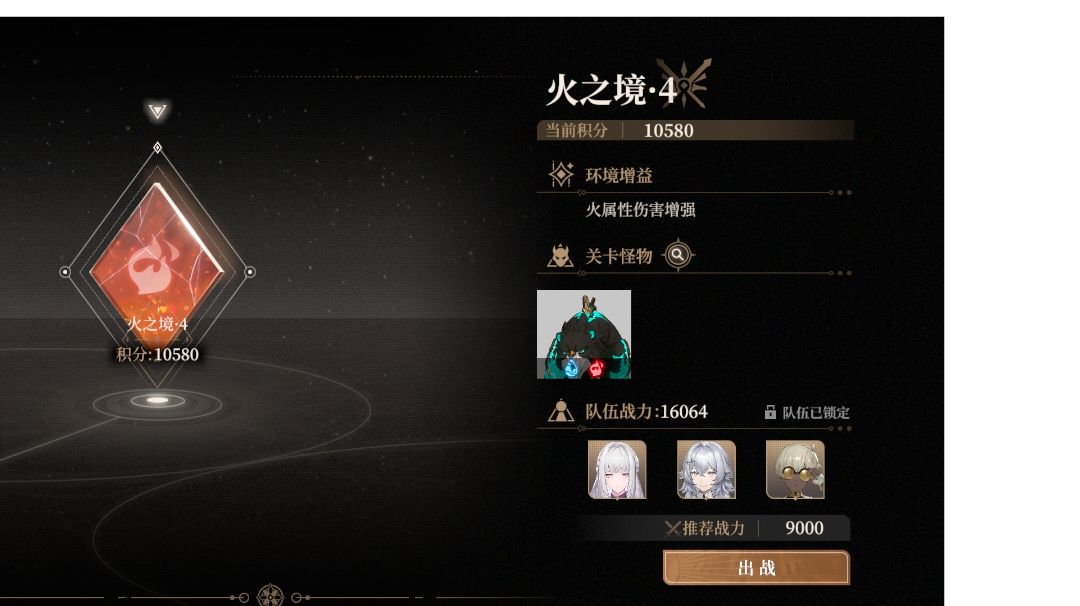Viewport: 1080px width, 606px height.
Task: Click the 出战 battle button
Action: 756,567
